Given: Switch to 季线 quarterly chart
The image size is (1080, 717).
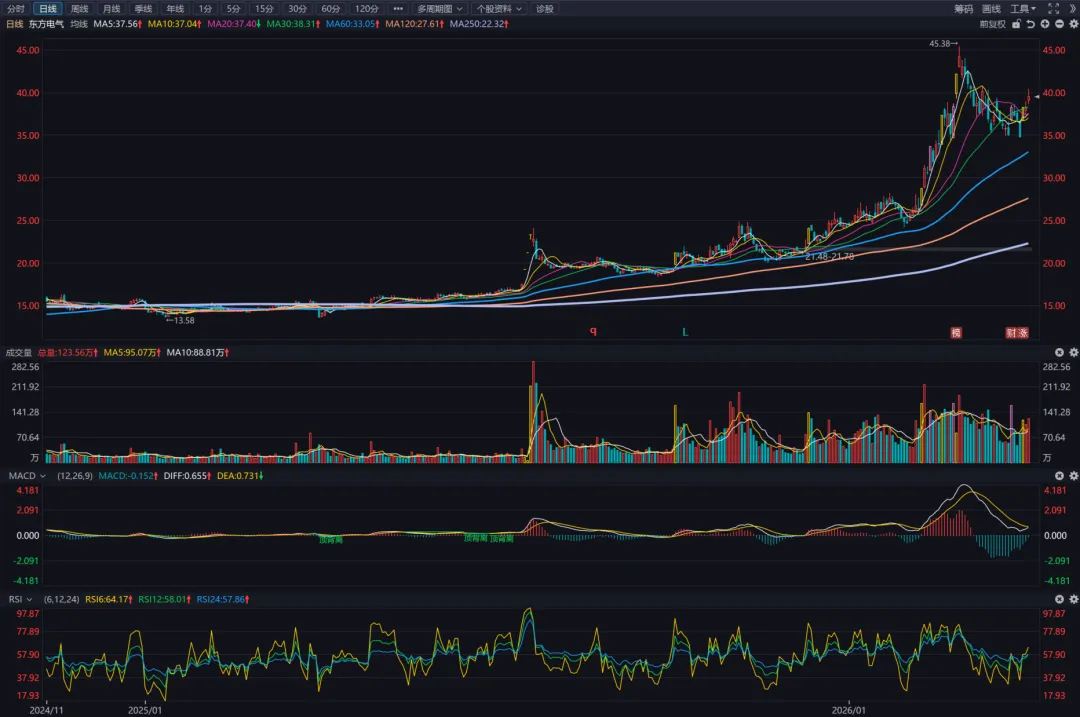Looking at the screenshot, I should [143, 9].
